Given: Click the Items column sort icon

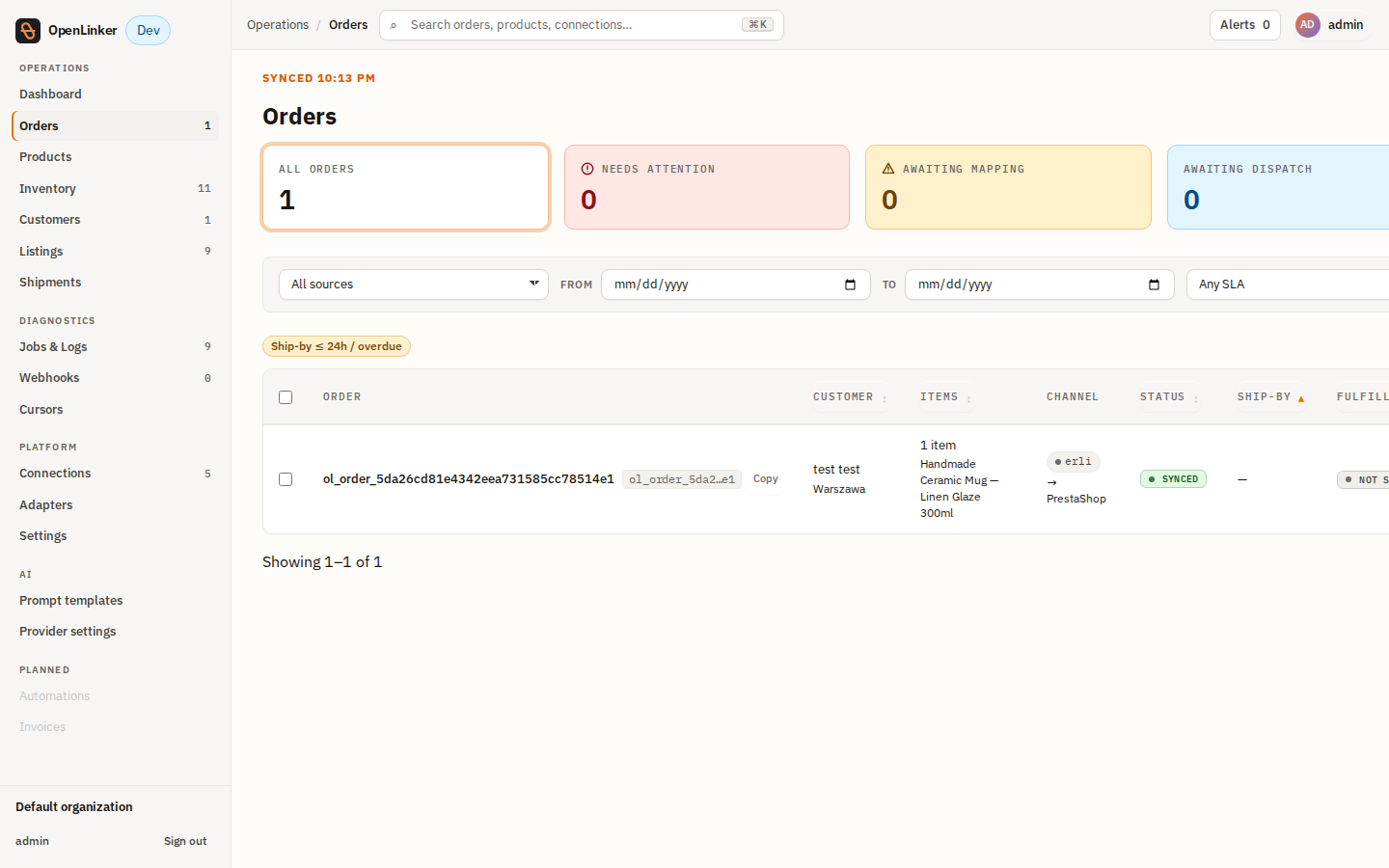Looking at the screenshot, I should click(968, 398).
